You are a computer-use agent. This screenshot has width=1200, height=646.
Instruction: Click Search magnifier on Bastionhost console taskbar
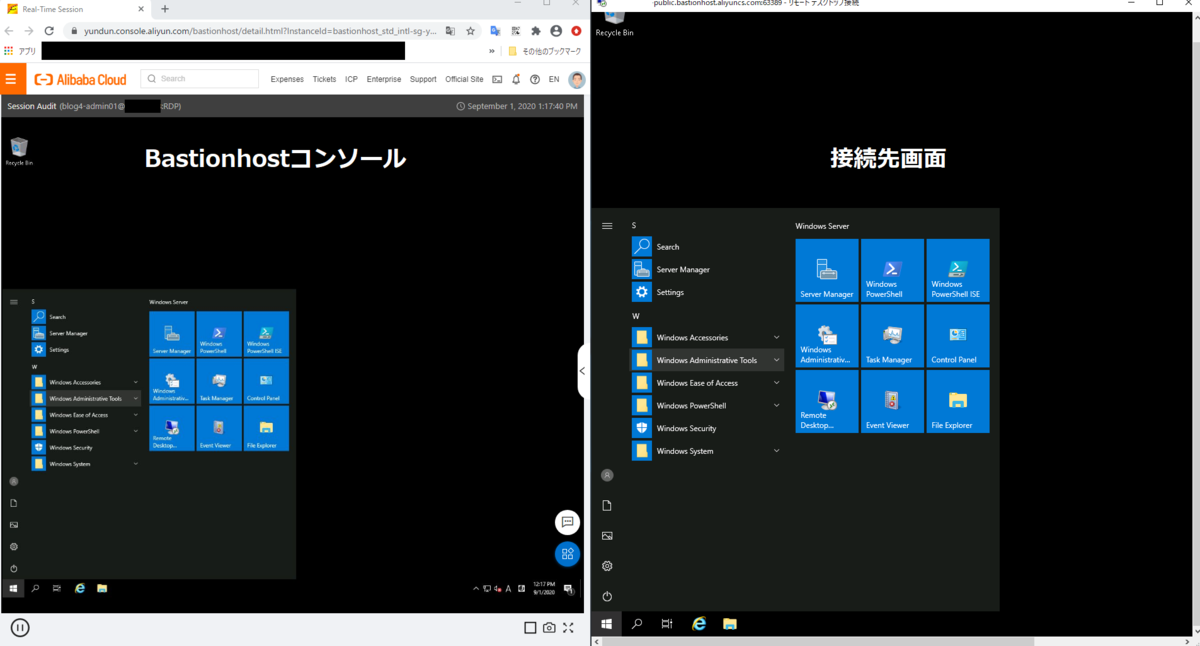click(35, 589)
